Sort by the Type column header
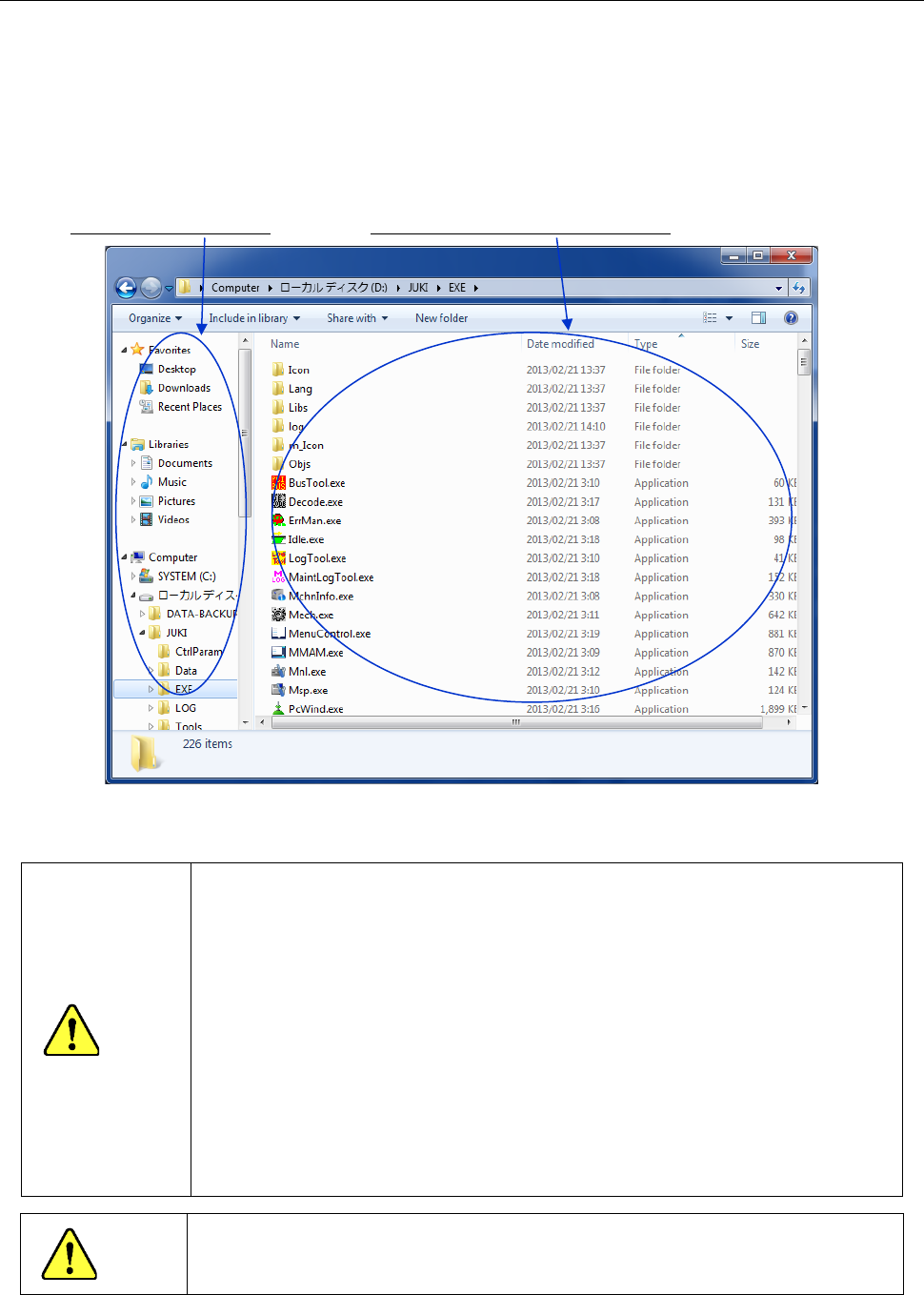The image size is (924, 1295). click(x=646, y=344)
